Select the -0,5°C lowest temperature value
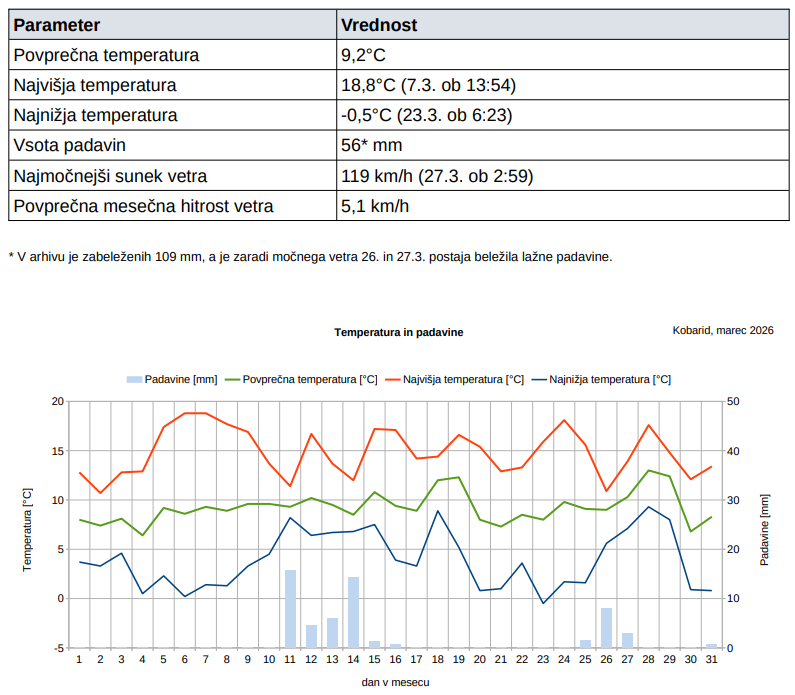The image size is (795, 695). click(x=426, y=115)
